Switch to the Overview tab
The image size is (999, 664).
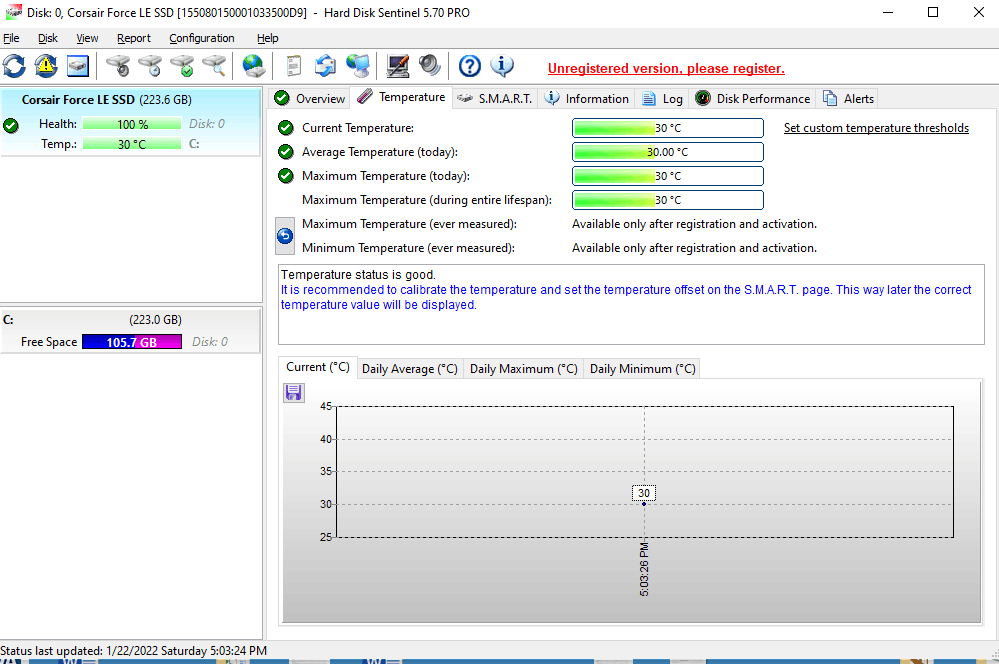click(309, 99)
